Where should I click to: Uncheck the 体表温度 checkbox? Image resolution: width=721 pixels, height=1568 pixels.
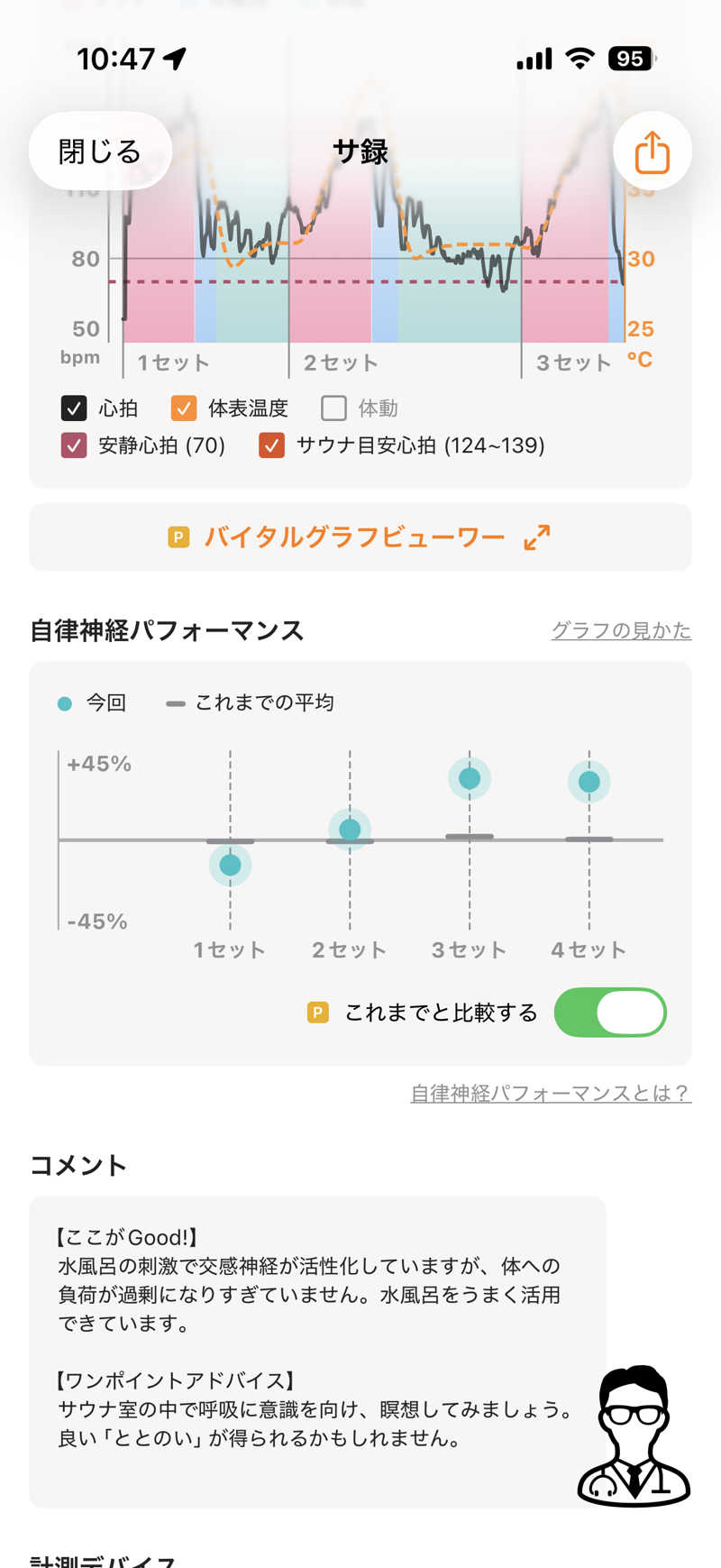(x=184, y=408)
